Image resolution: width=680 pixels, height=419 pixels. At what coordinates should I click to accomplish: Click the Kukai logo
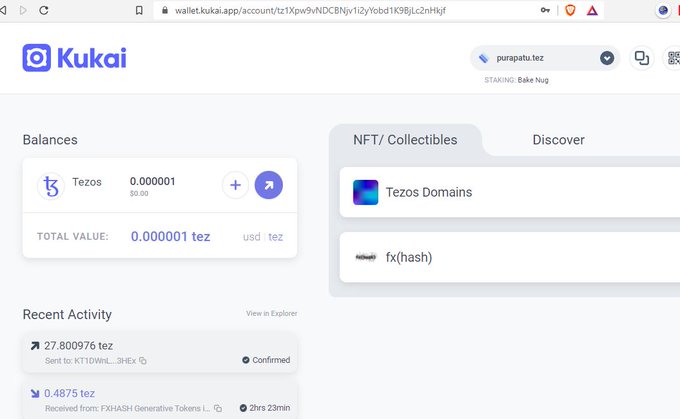click(74, 58)
